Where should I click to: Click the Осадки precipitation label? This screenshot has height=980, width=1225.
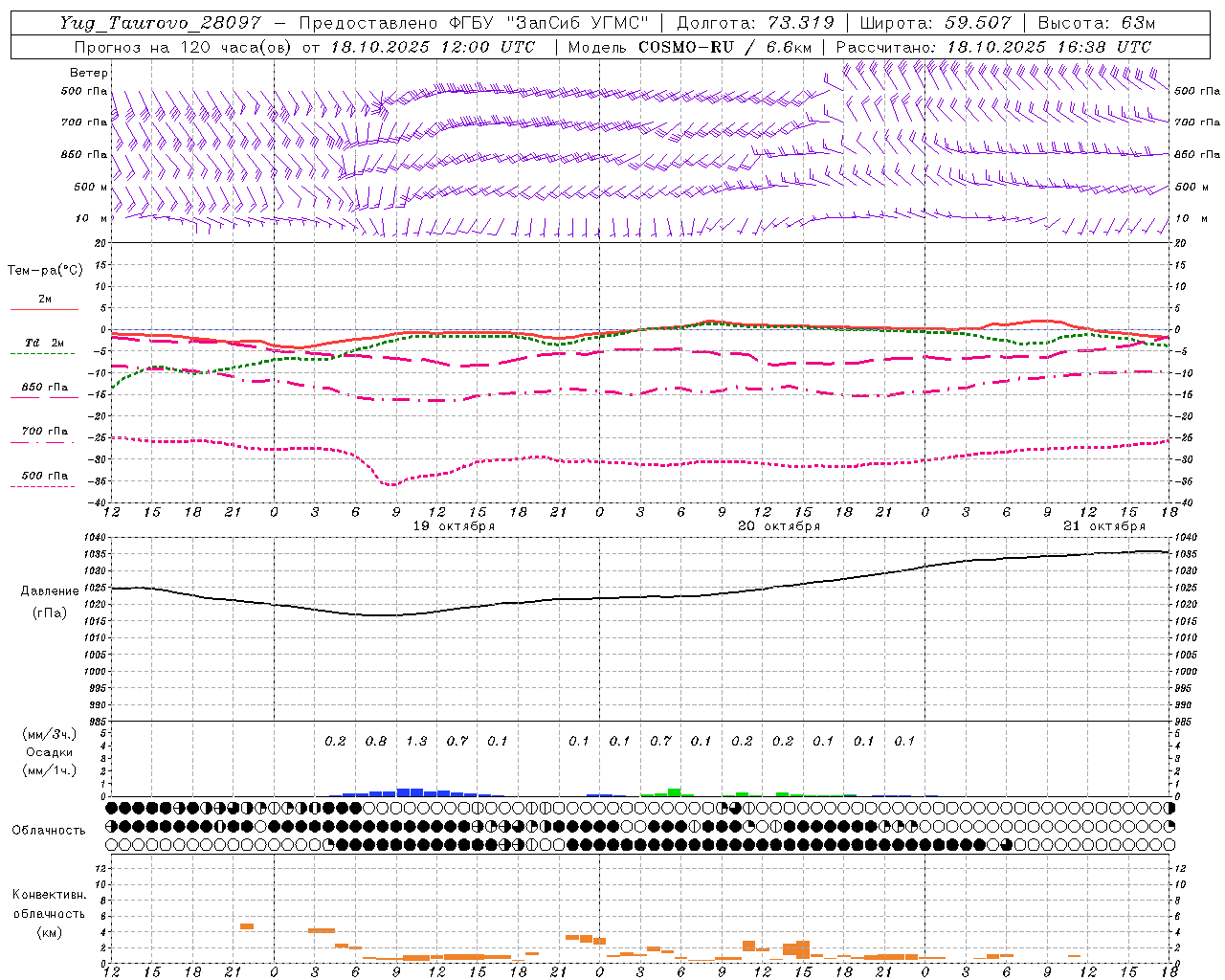[x=50, y=752]
